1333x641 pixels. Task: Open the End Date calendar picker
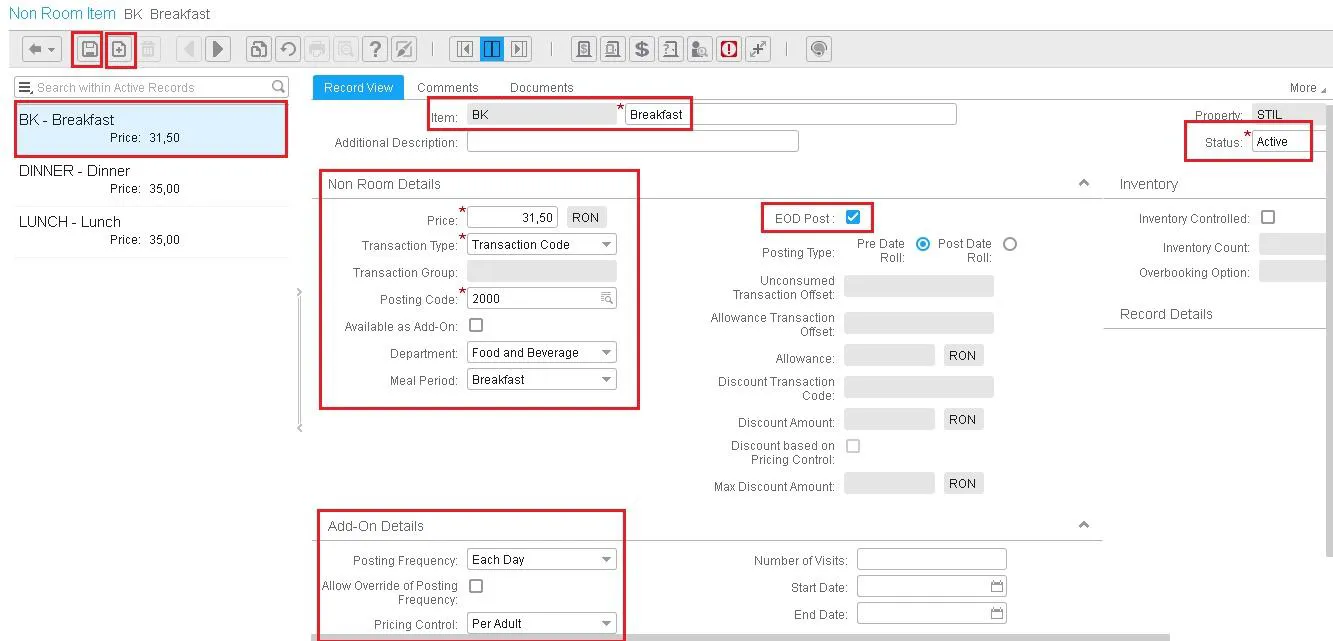point(996,612)
